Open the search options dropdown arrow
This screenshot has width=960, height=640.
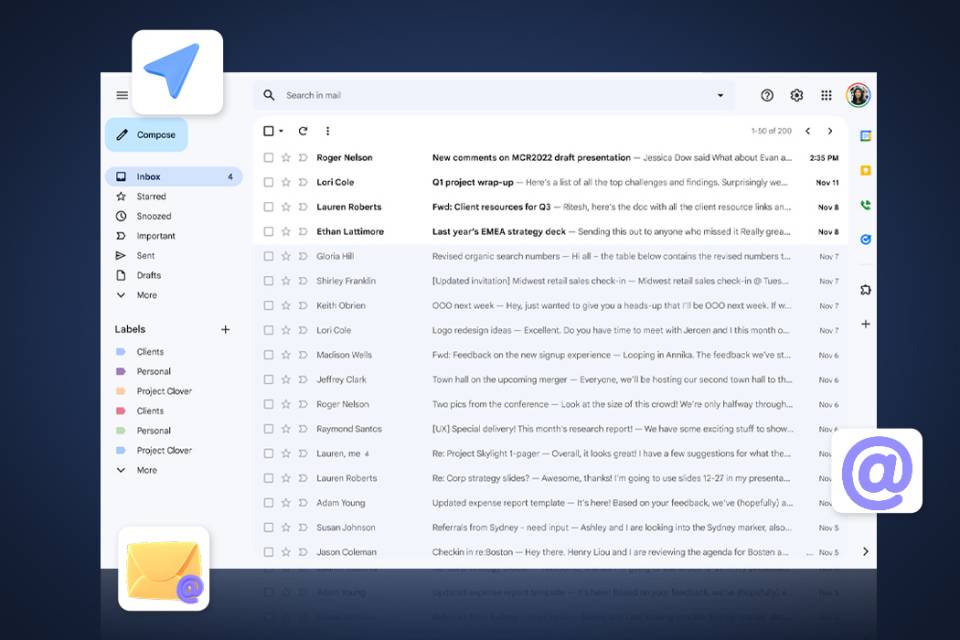pyautogui.click(x=720, y=95)
